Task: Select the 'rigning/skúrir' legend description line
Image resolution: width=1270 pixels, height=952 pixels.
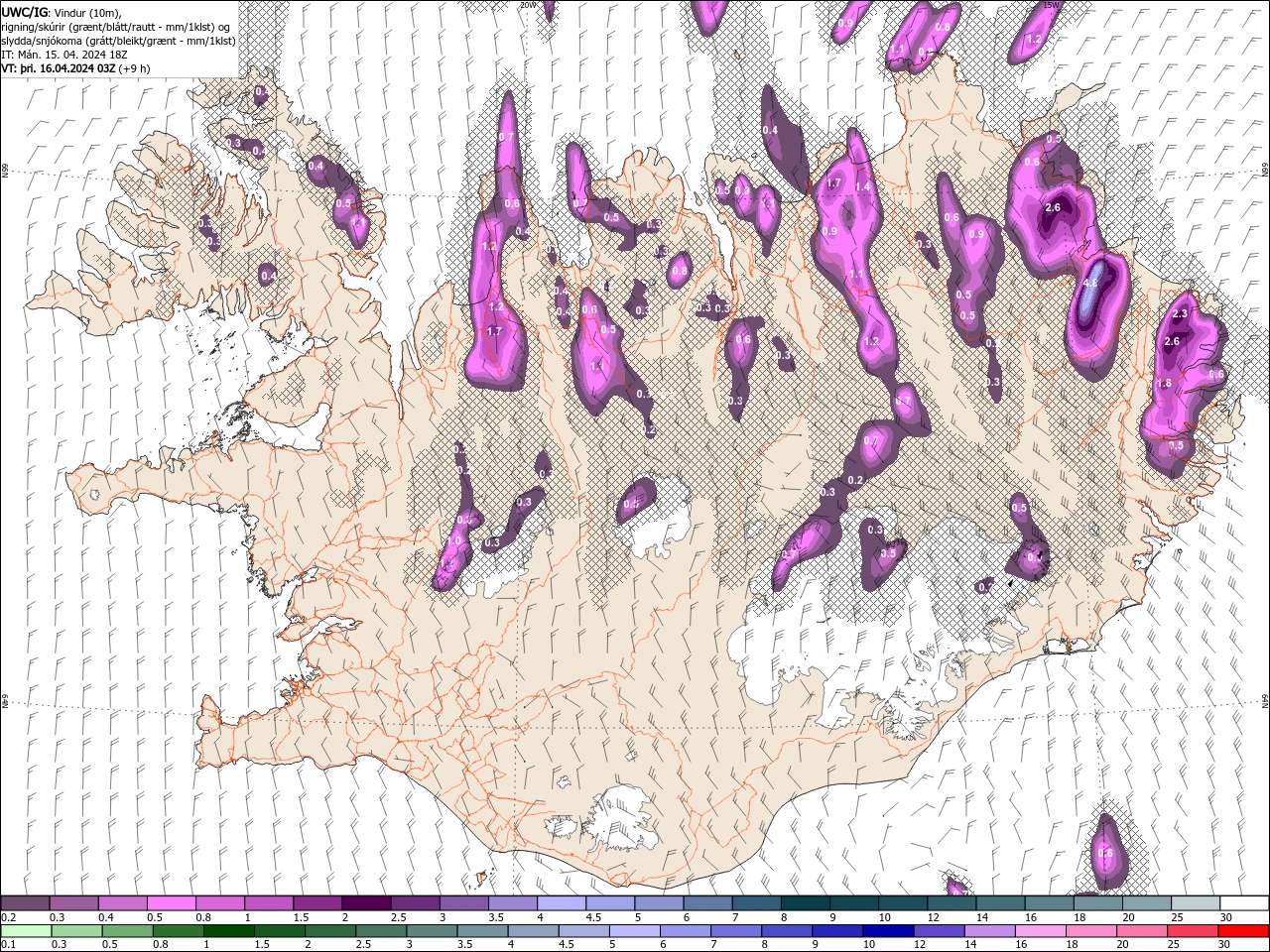Action: 116,27
